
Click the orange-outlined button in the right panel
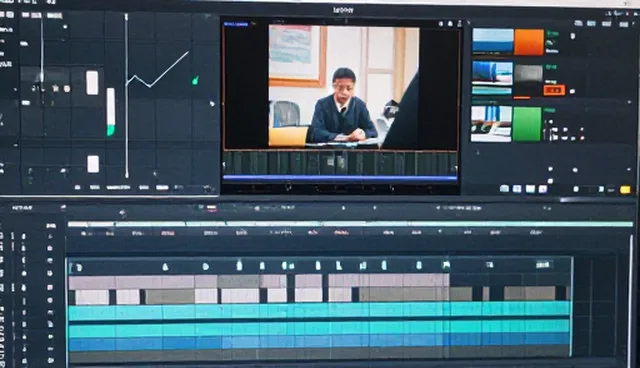click(x=554, y=90)
